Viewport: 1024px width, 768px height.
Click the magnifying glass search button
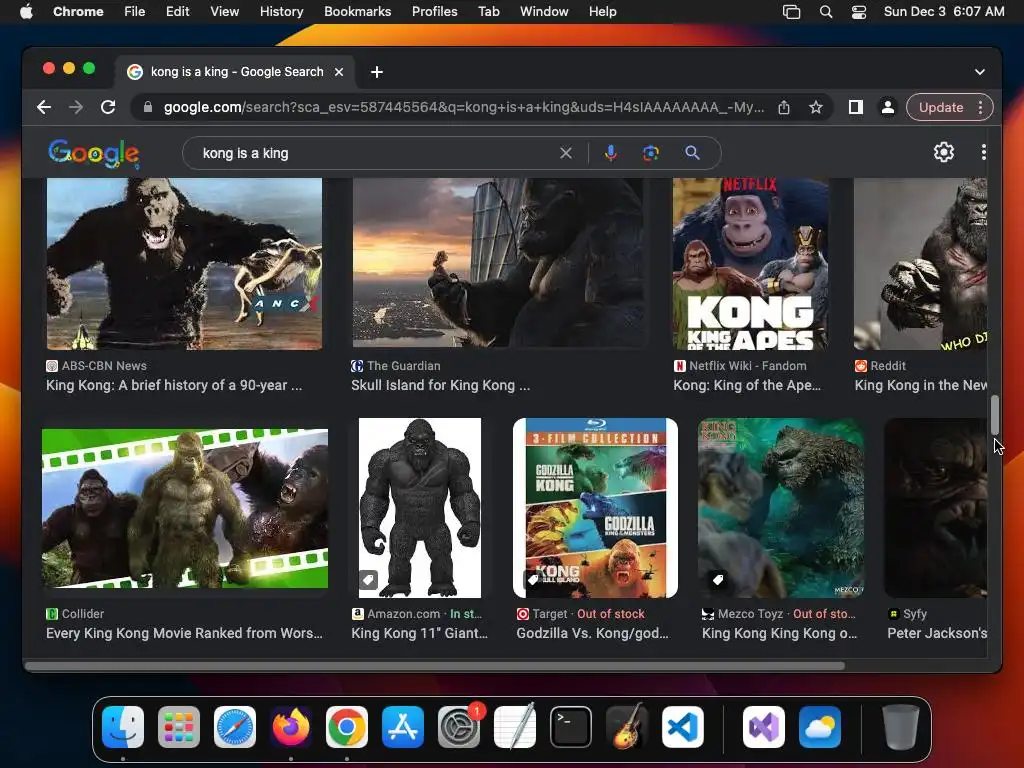[x=692, y=153]
